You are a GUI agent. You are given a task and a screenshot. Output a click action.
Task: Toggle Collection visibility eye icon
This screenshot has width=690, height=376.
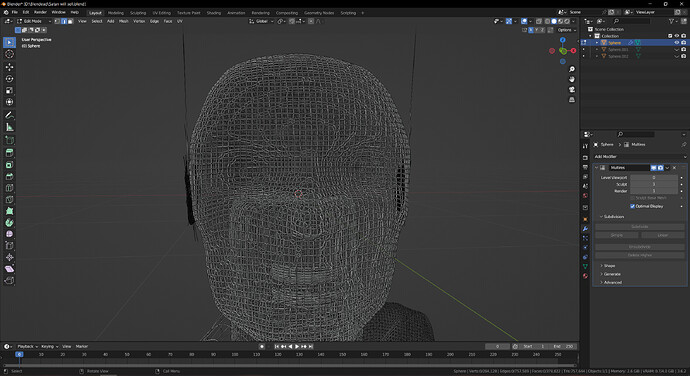[677, 36]
